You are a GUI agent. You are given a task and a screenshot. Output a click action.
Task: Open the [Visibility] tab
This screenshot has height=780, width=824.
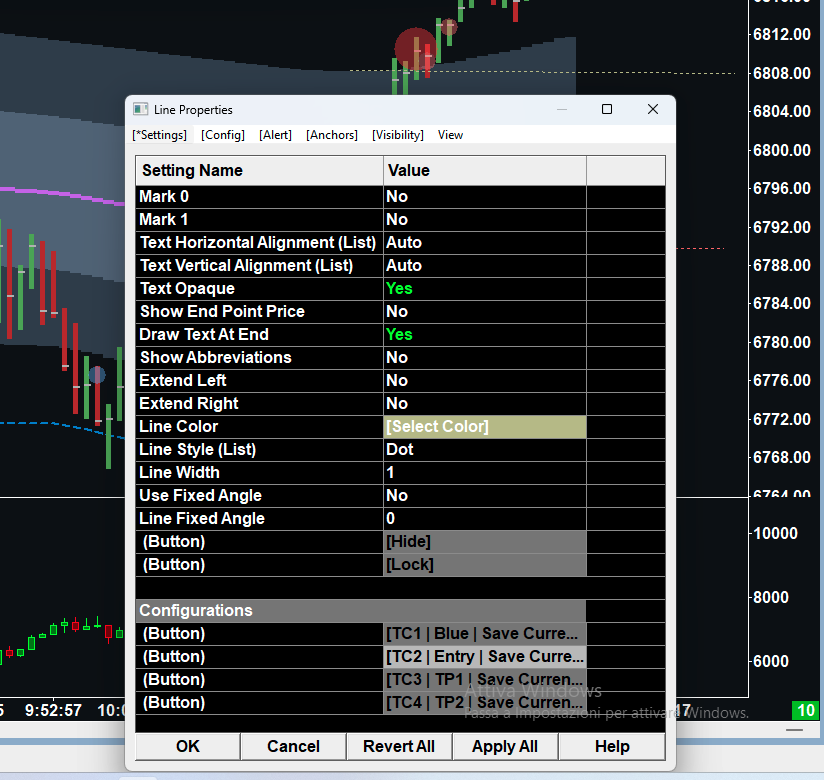398,135
